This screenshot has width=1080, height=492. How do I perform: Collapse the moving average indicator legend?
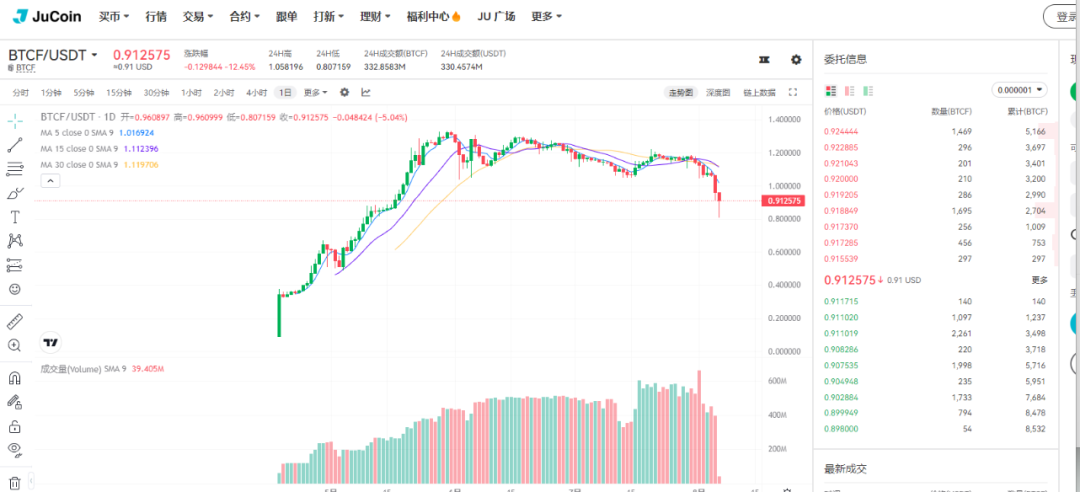click(50, 181)
